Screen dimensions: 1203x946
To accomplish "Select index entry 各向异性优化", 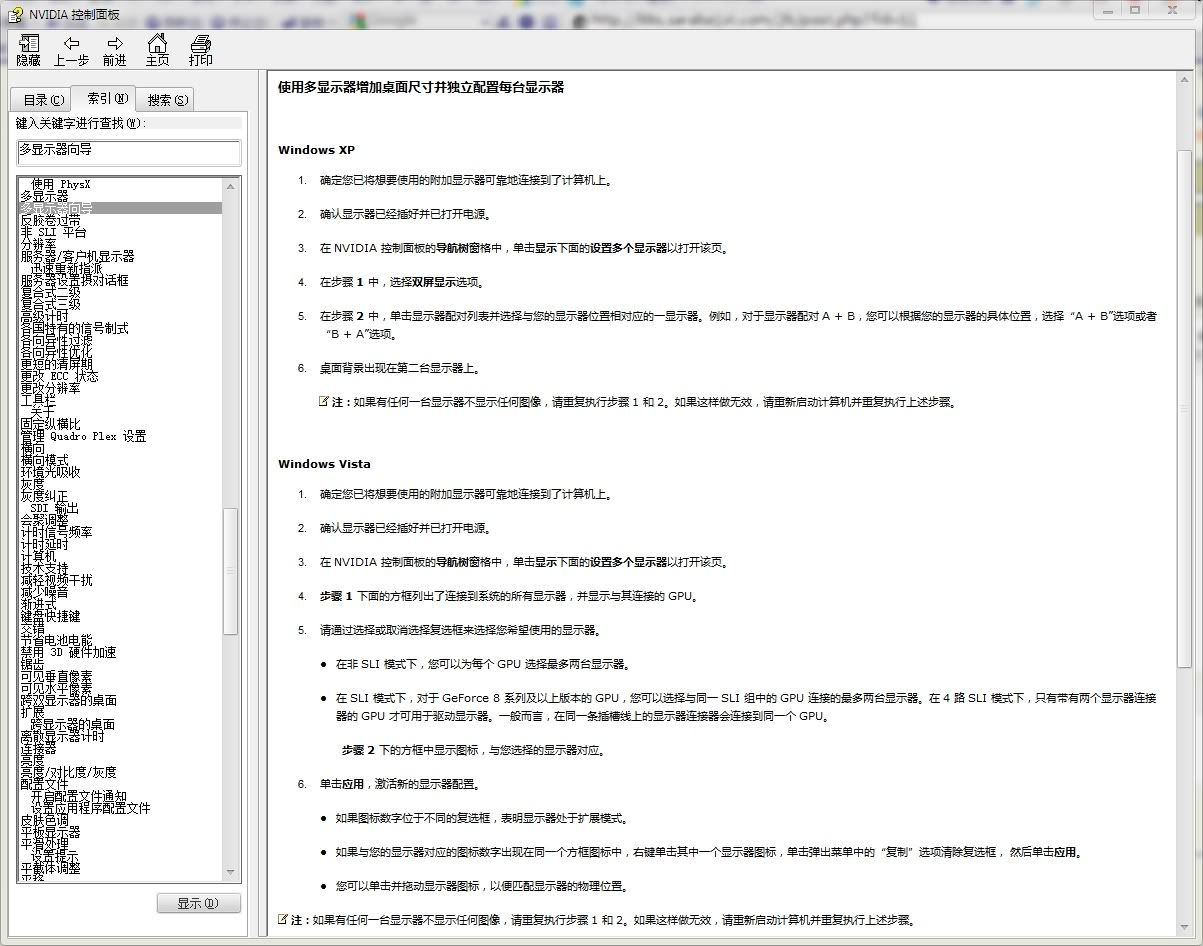I will click(56, 353).
